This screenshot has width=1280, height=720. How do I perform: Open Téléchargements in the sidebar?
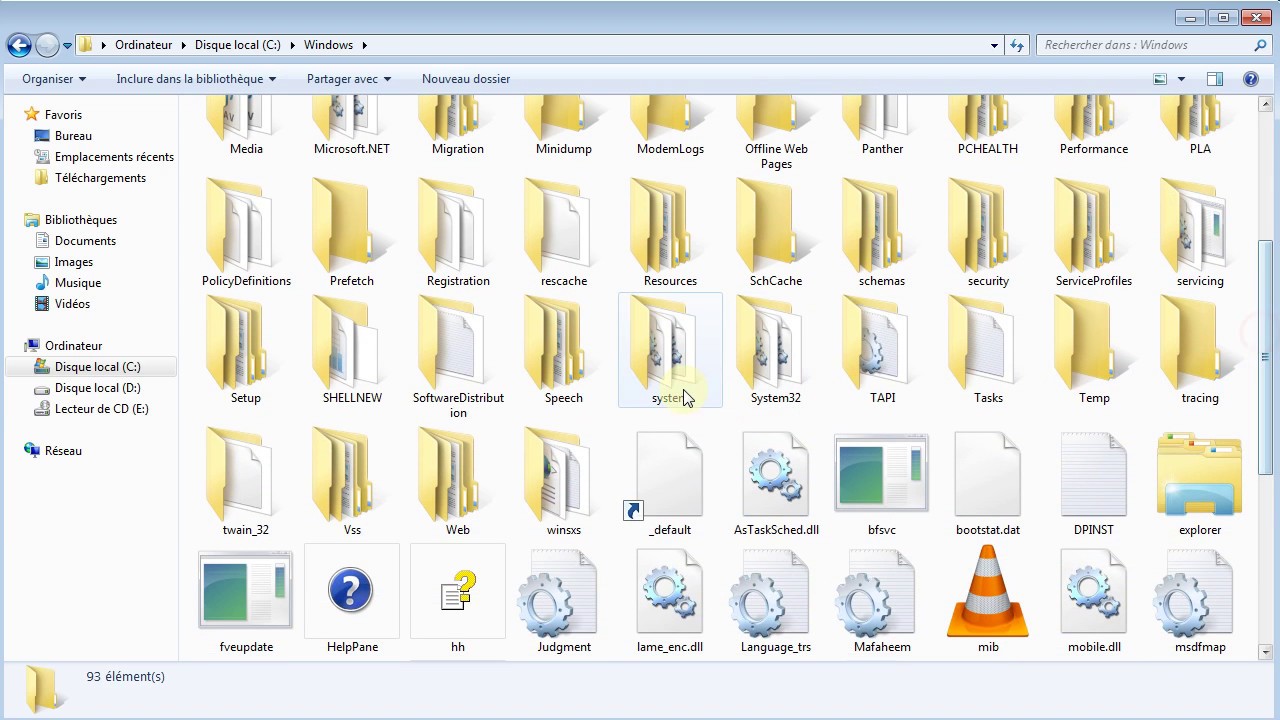(100, 178)
